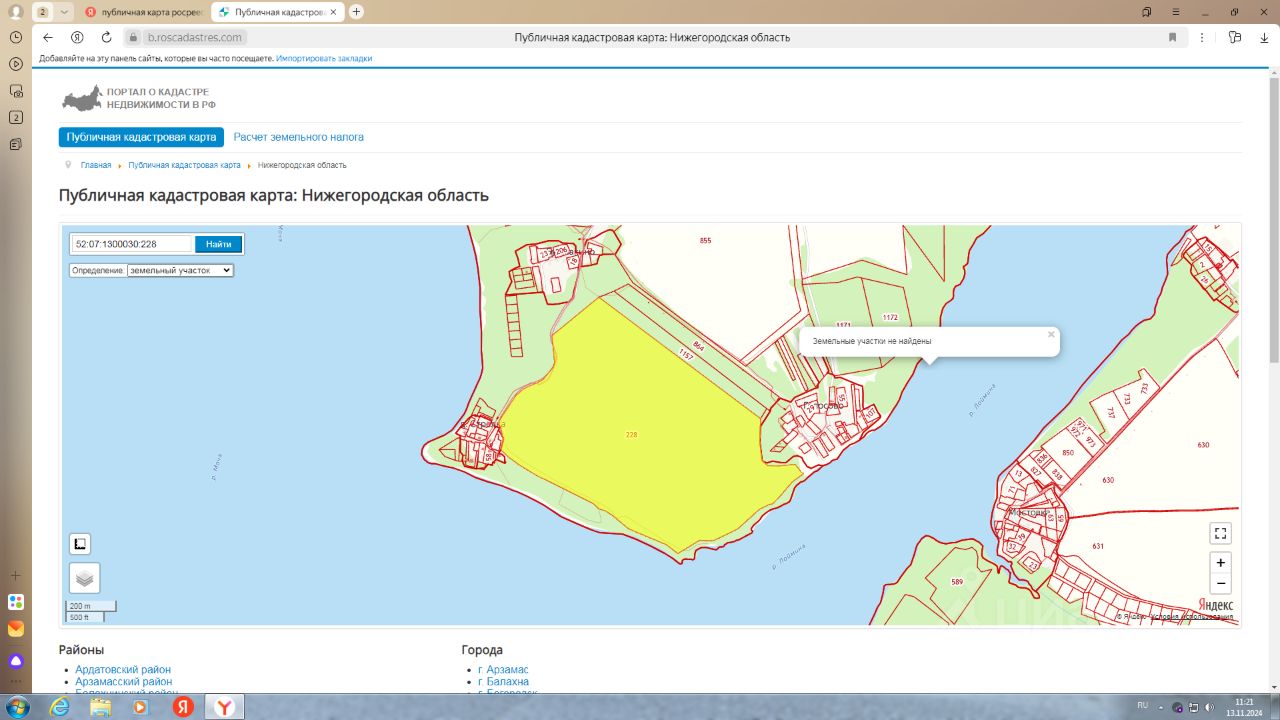This screenshot has height=720, width=1280.
Task: Open the colorful apps sidebar icon
Action: (16, 602)
